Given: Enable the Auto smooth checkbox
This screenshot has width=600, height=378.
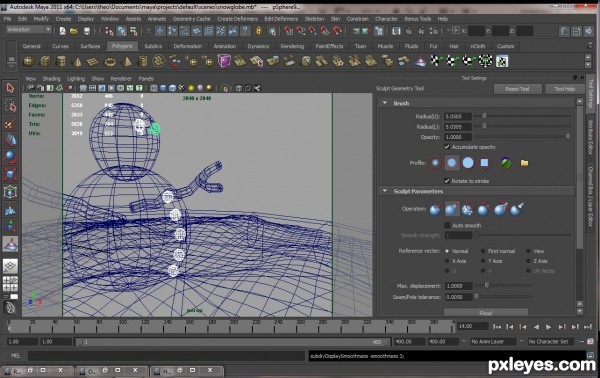Looking at the screenshot, I should [x=447, y=225].
